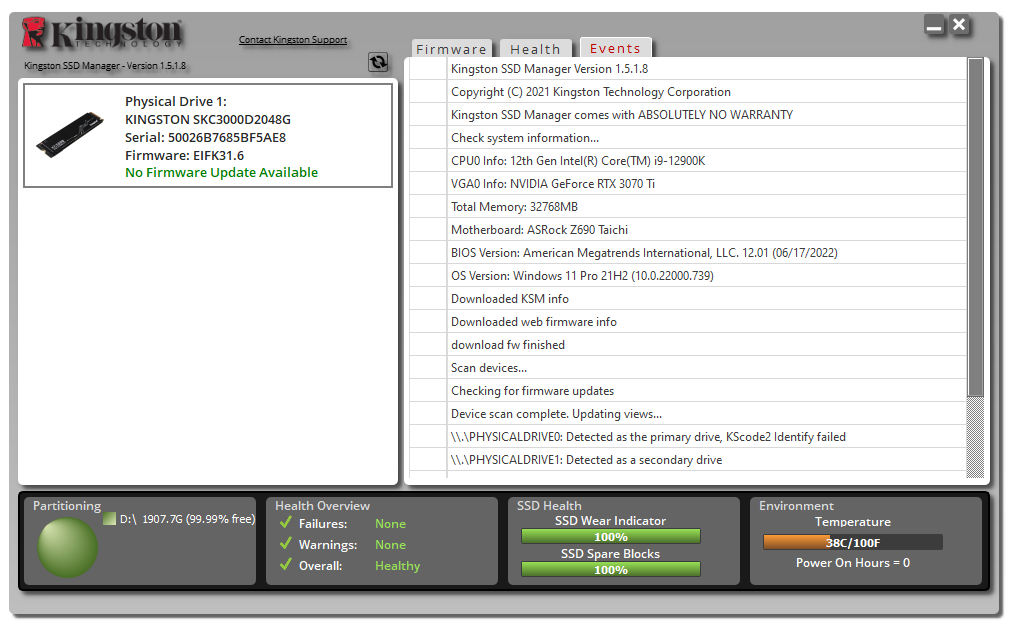Click the 'SSD Health' panel heading
This screenshot has width=1011, height=626.
click(x=549, y=505)
